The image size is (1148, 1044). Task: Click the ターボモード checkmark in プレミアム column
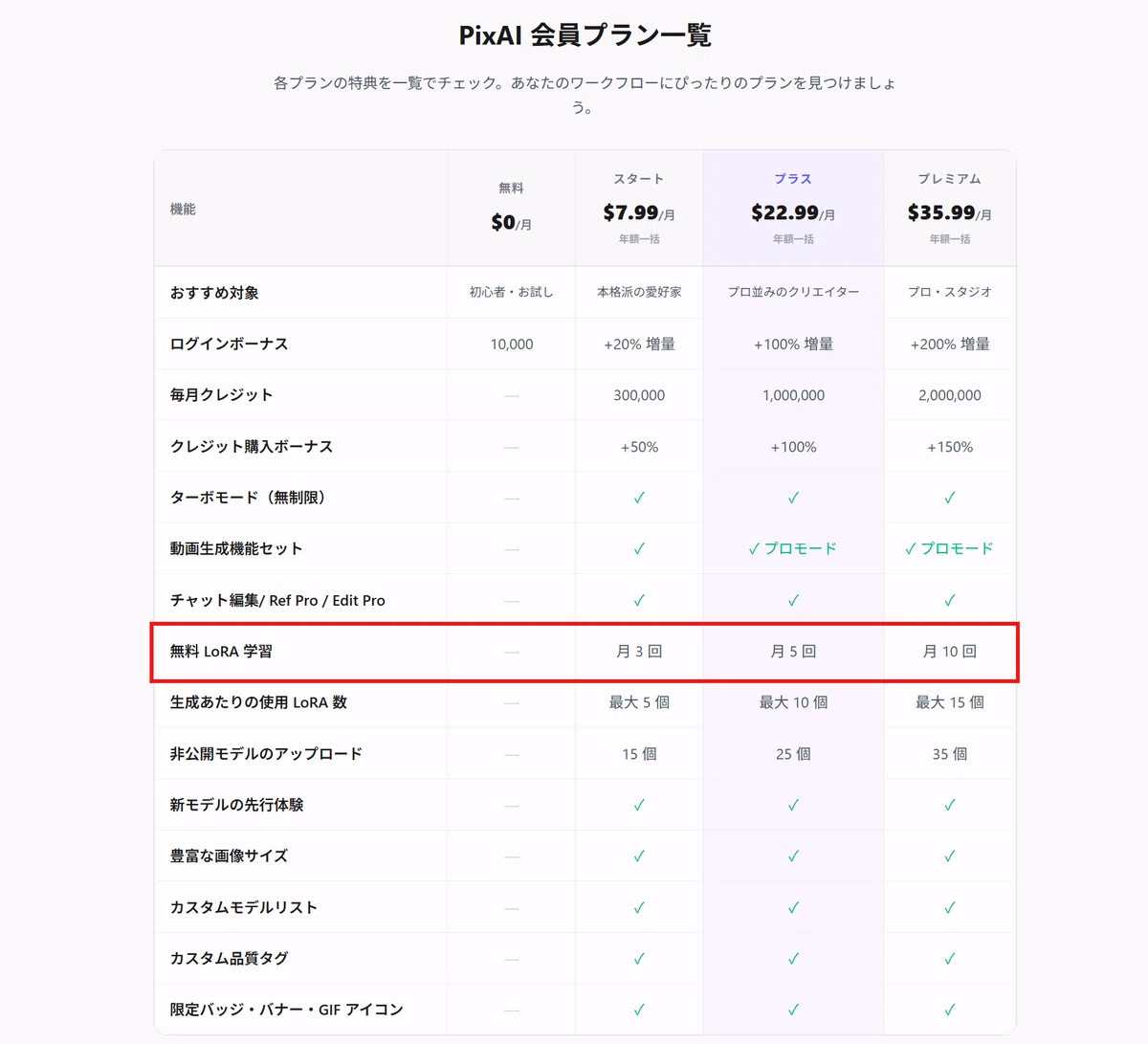(x=950, y=498)
